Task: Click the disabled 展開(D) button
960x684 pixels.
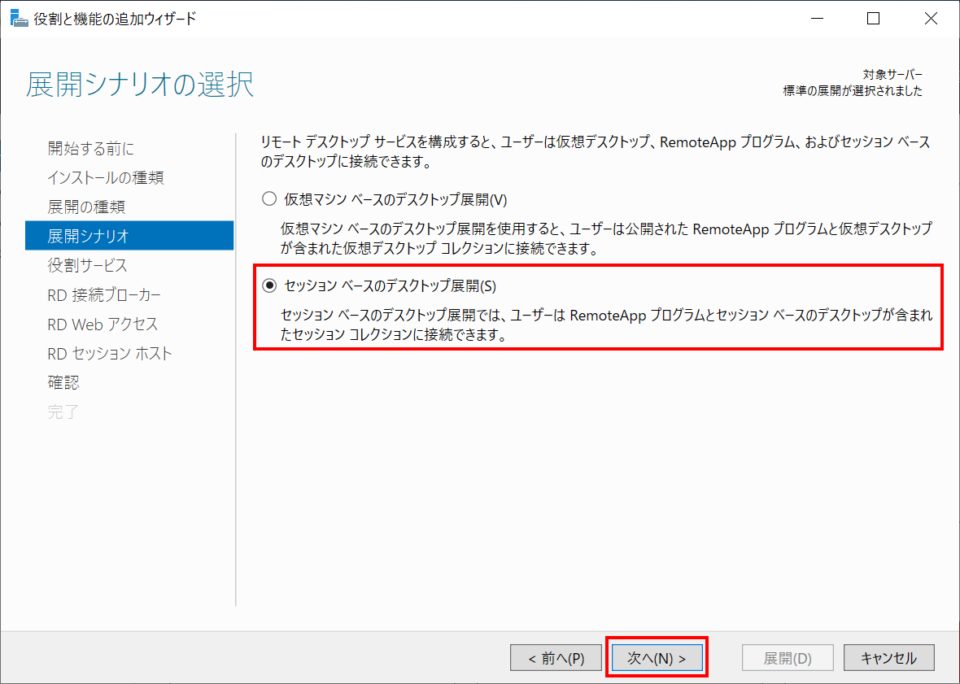Action: tap(787, 658)
